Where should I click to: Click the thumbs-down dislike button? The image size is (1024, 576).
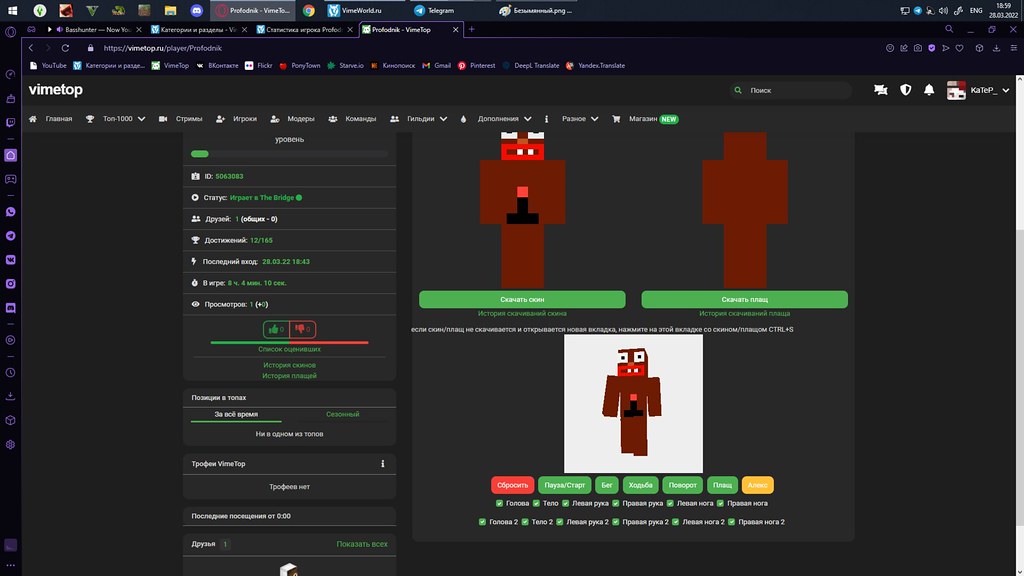[x=303, y=329]
